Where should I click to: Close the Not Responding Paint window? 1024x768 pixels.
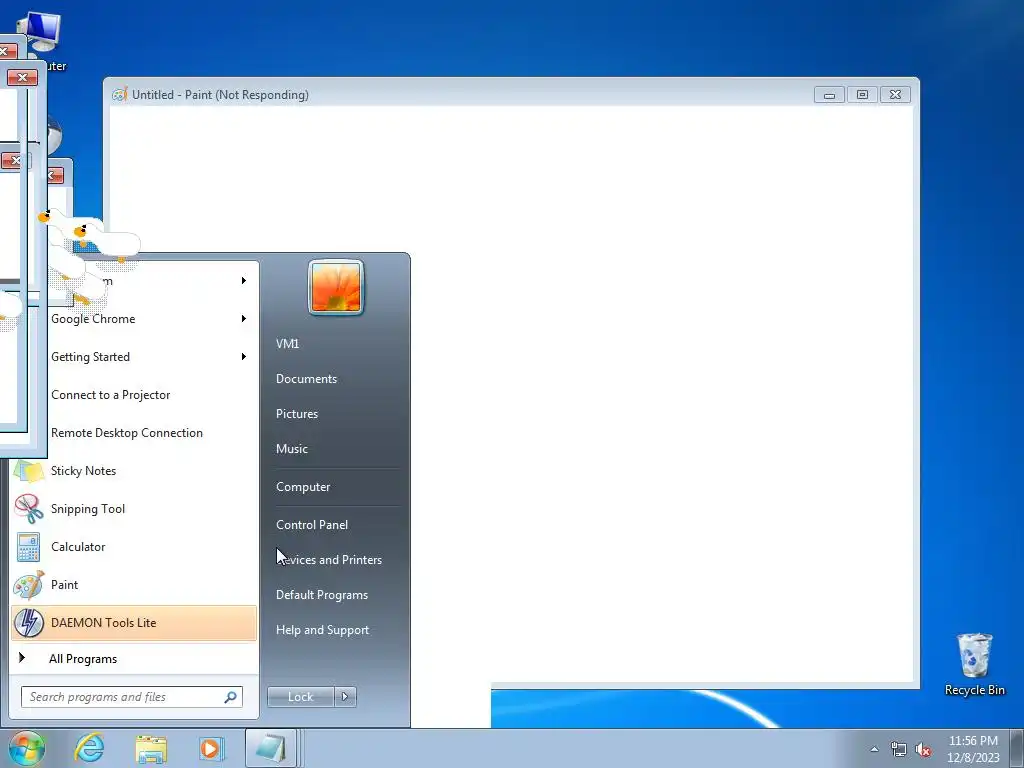pos(895,95)
